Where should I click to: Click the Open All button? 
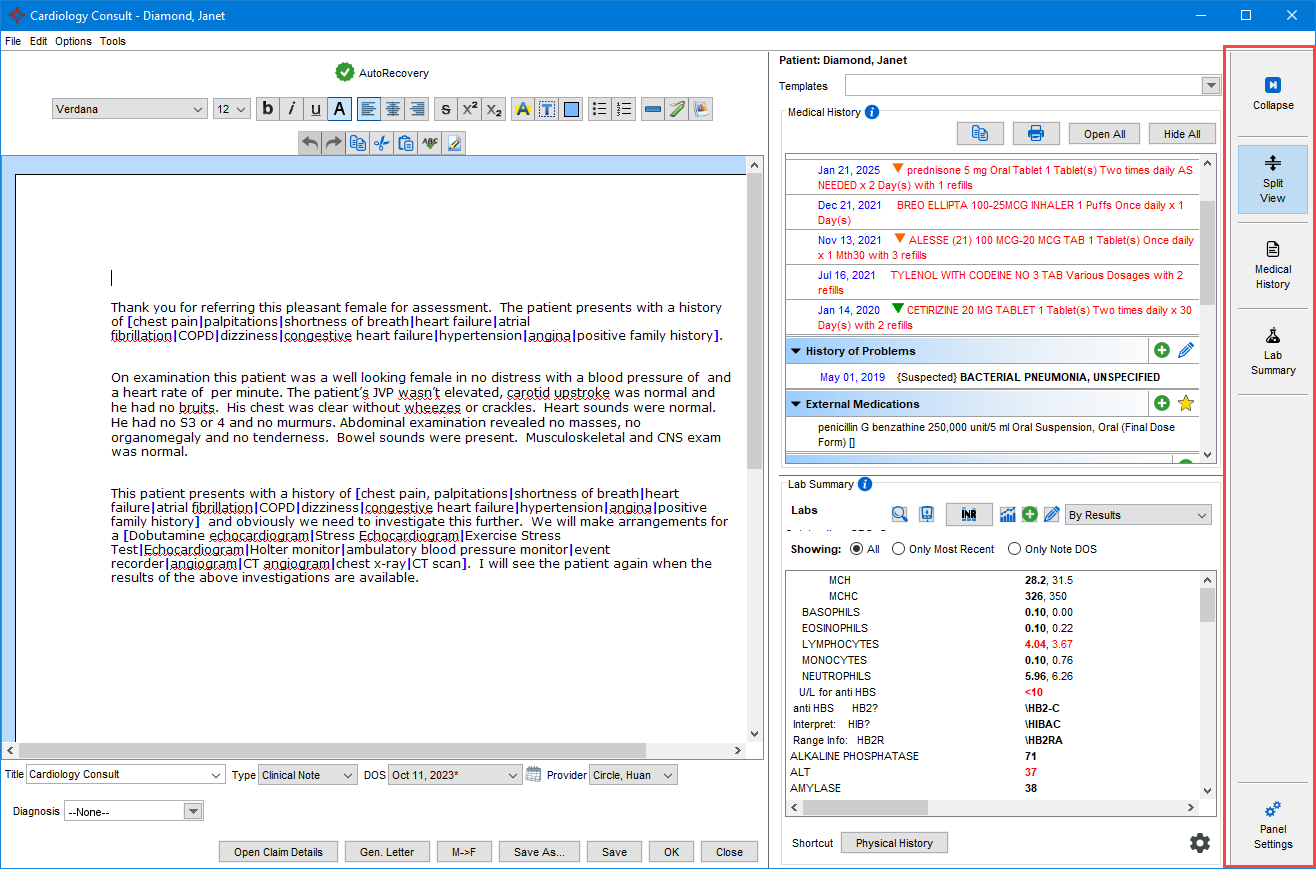click(1104, 133)
